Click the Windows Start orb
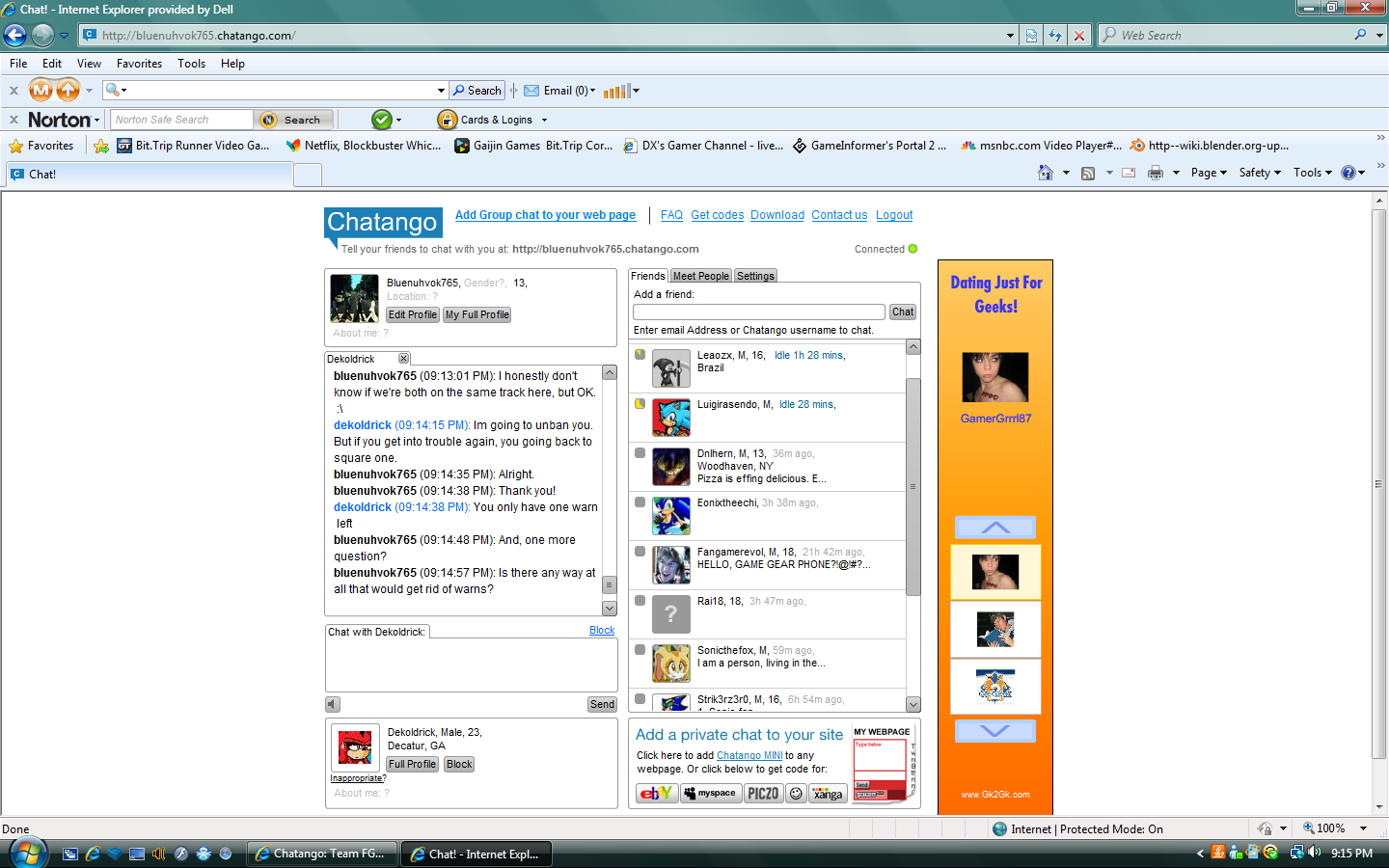1389x868 pixels. pos(27,853)
